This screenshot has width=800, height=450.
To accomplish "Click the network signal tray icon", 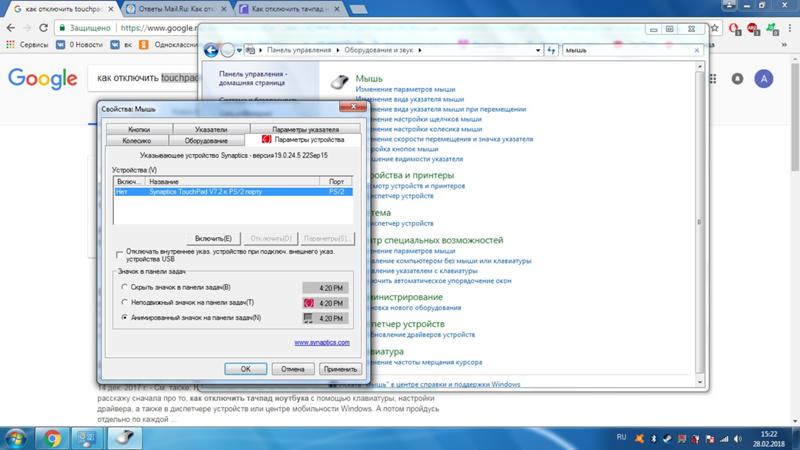I will click(724, 438).
